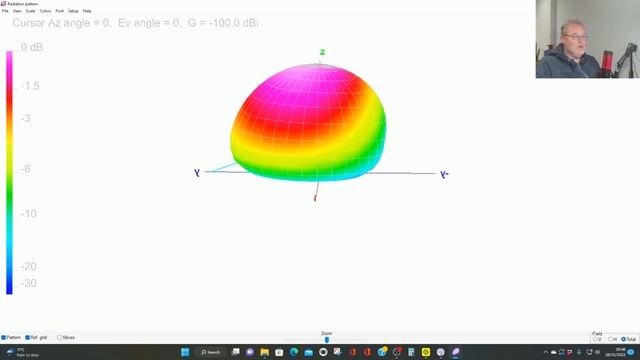640x360 pixels.
Task: Open the yellow square taskbar icon
Action: pos(426,352)
